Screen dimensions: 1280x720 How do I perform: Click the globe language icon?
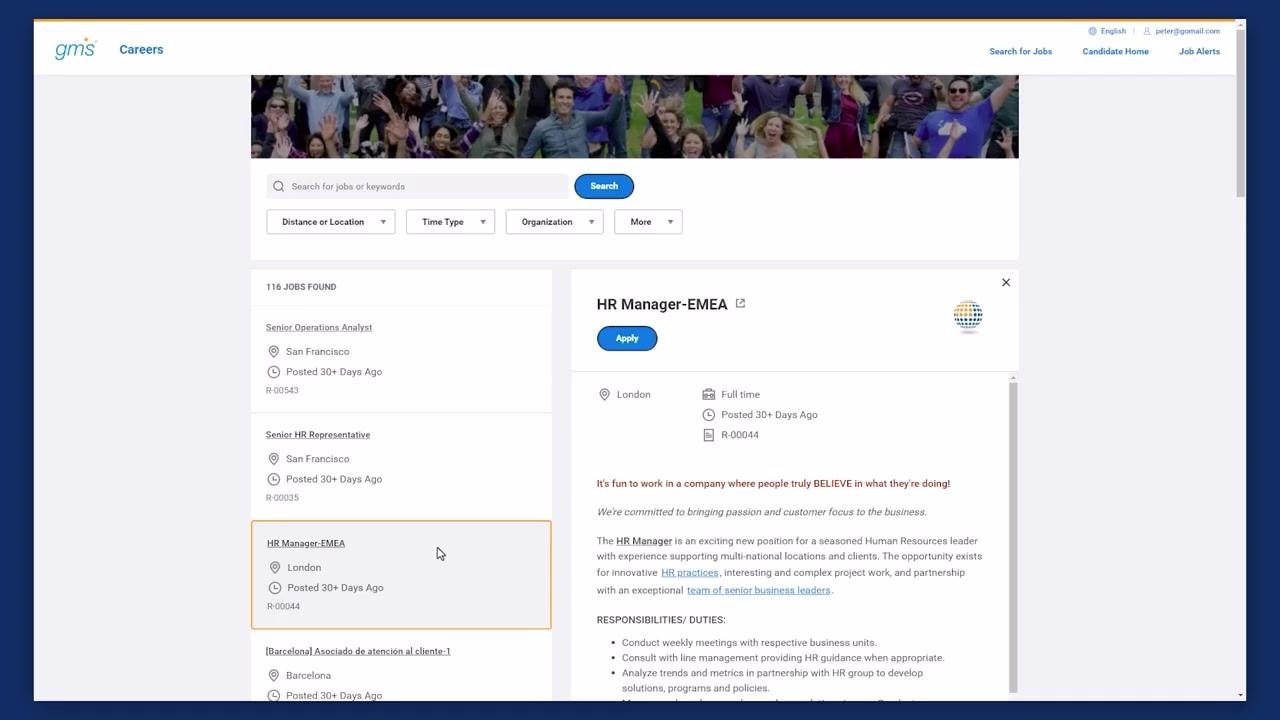click(x=1092, y=31)
